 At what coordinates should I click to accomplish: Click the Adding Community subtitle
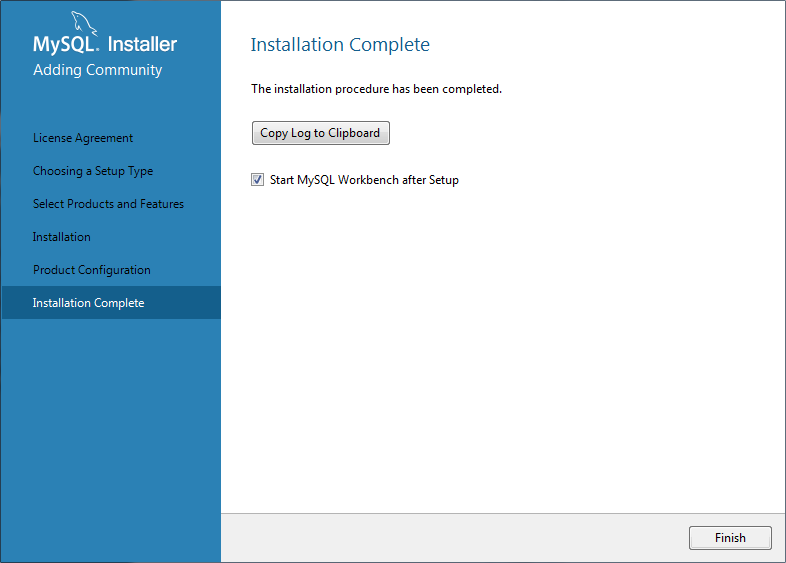tap(98, 70)
